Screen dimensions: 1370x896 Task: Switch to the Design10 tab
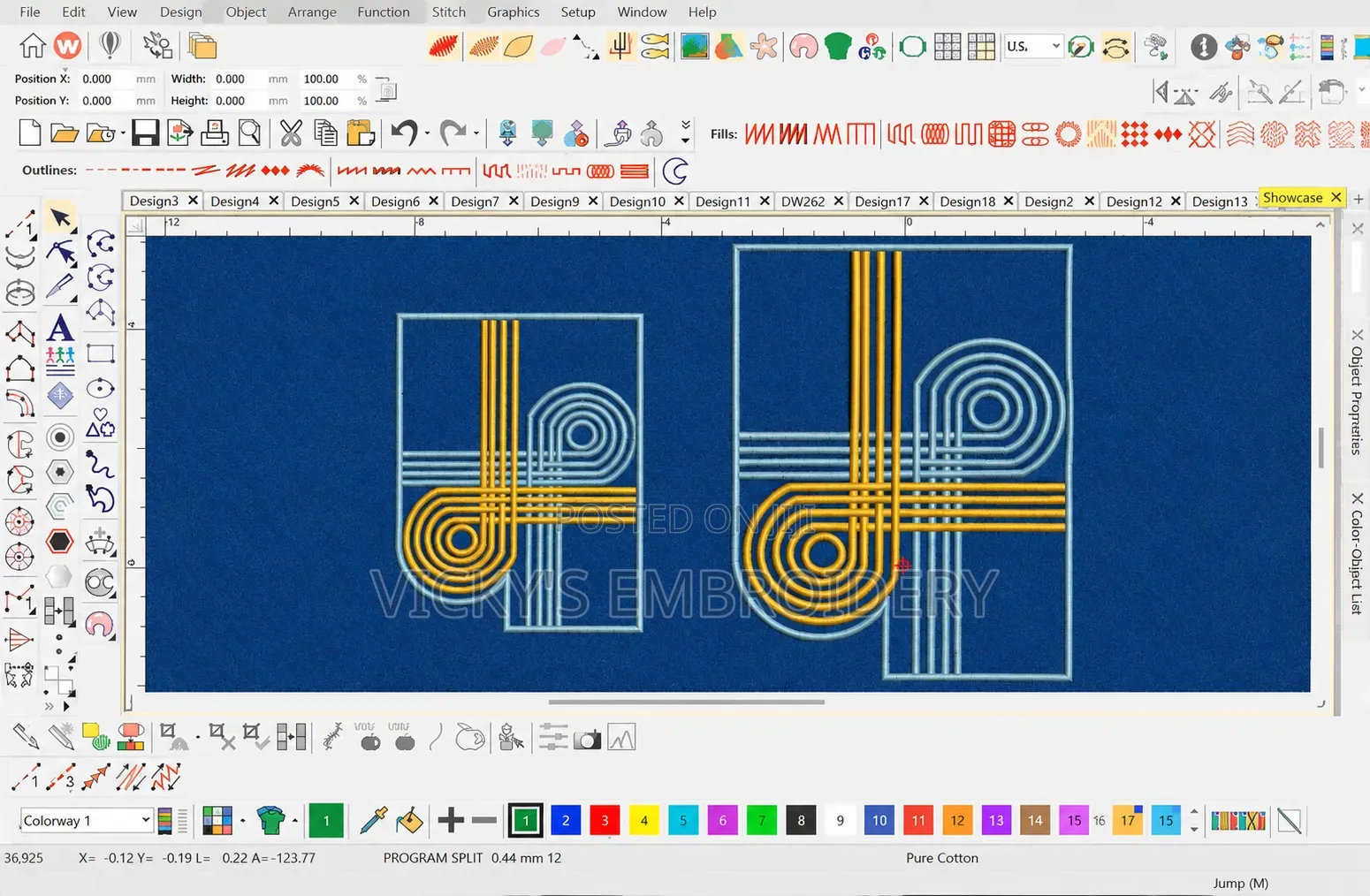click(x=637, y=201)
